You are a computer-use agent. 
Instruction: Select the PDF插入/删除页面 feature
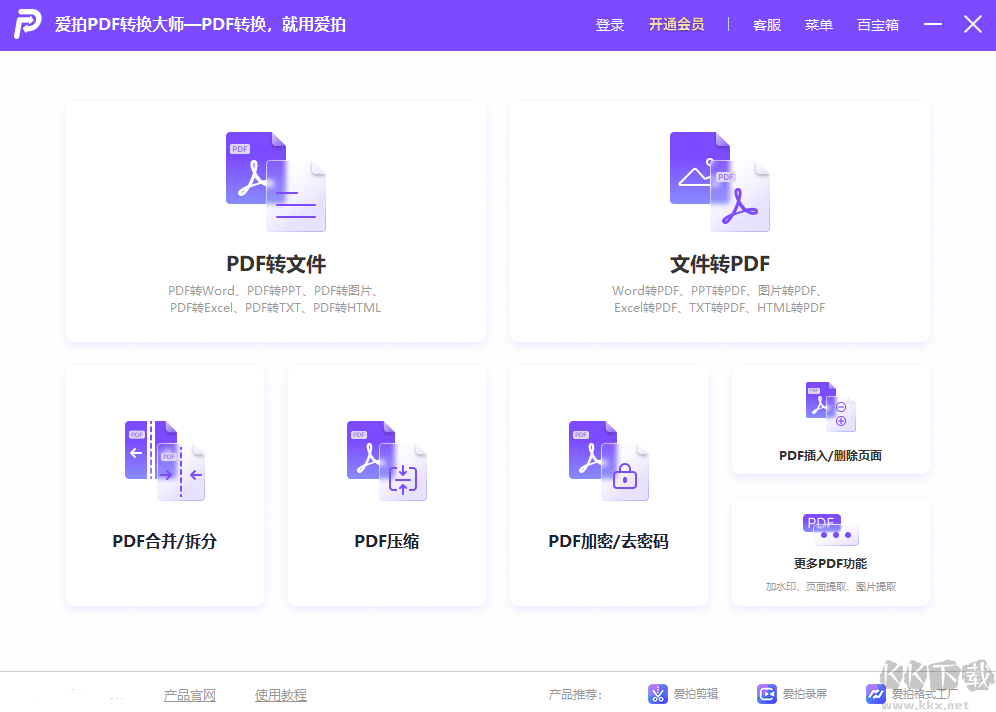tap(831, 420)
